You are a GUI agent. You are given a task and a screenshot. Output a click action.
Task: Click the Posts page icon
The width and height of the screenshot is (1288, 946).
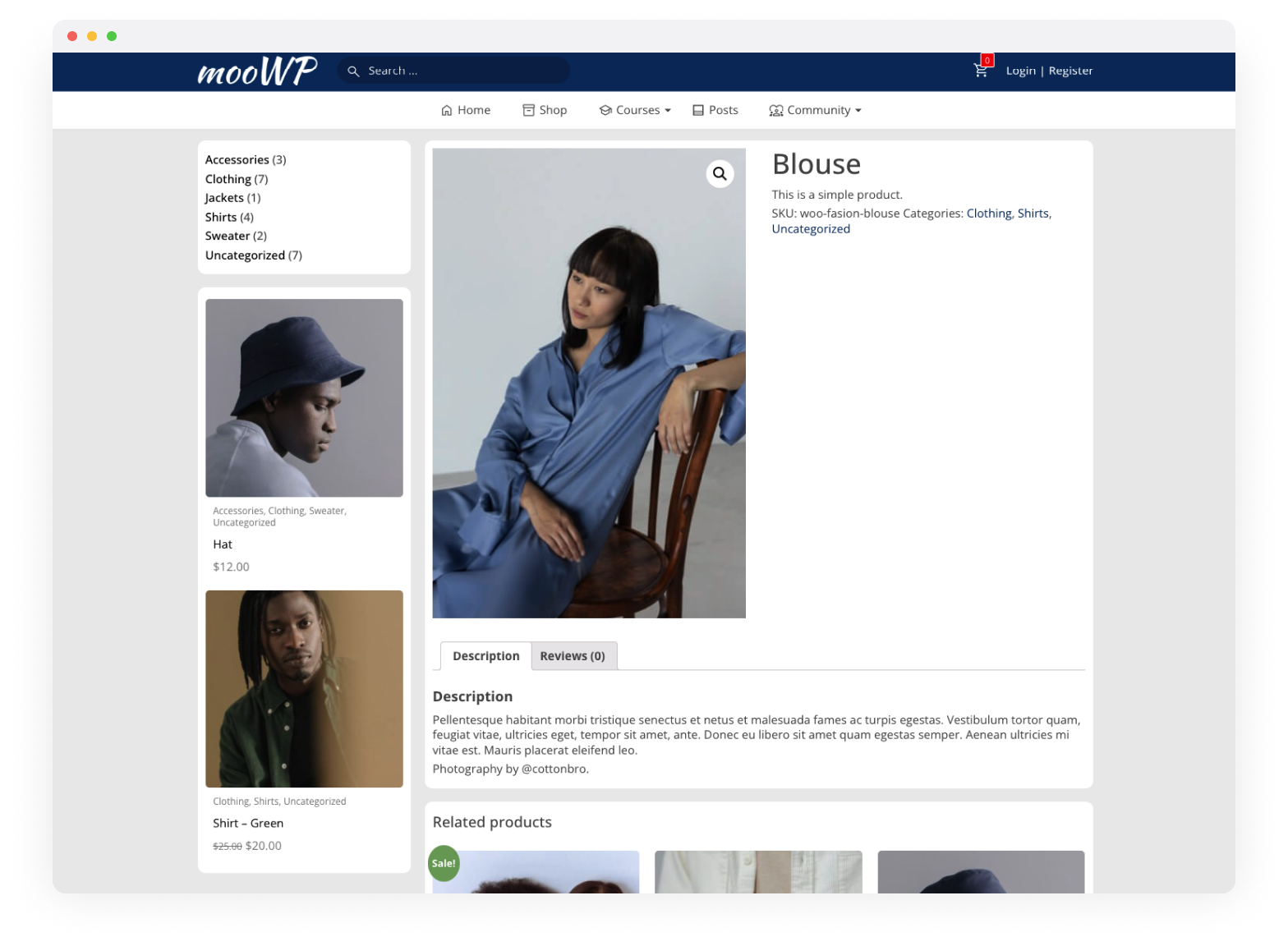698,110
